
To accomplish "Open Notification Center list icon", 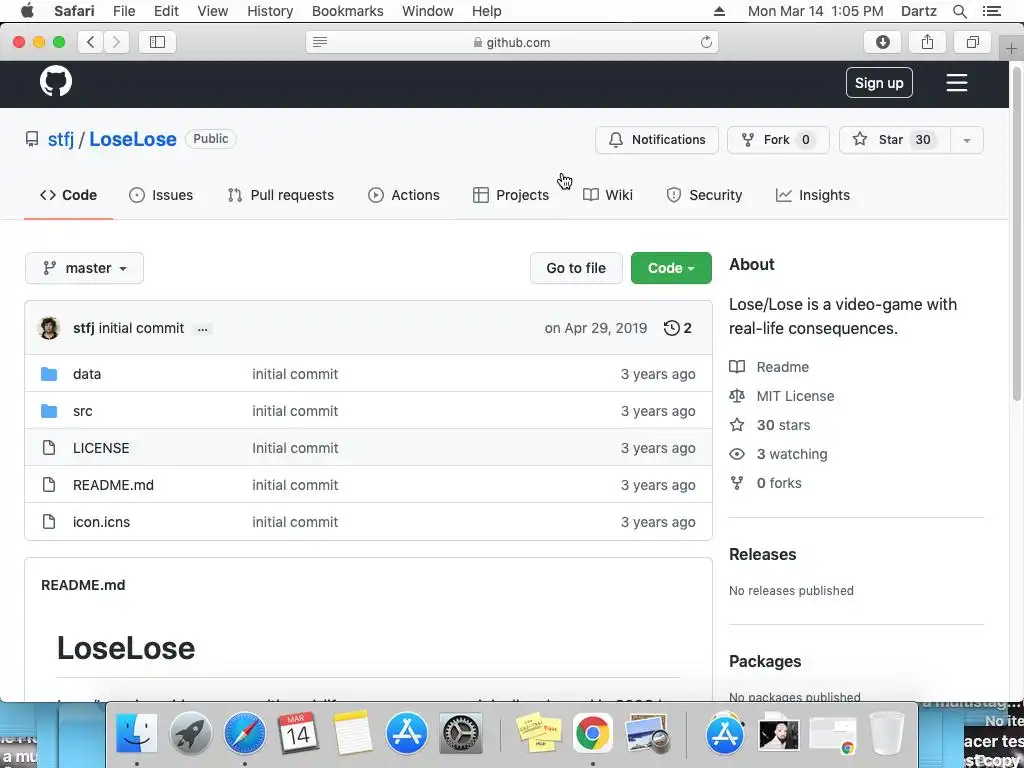I will [991, 11].
